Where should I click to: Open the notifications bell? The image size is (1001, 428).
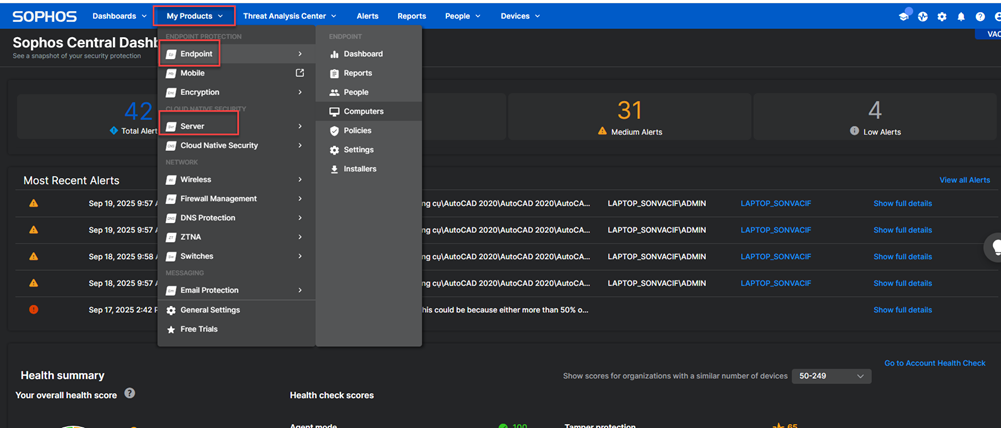(x=960, y=16)
